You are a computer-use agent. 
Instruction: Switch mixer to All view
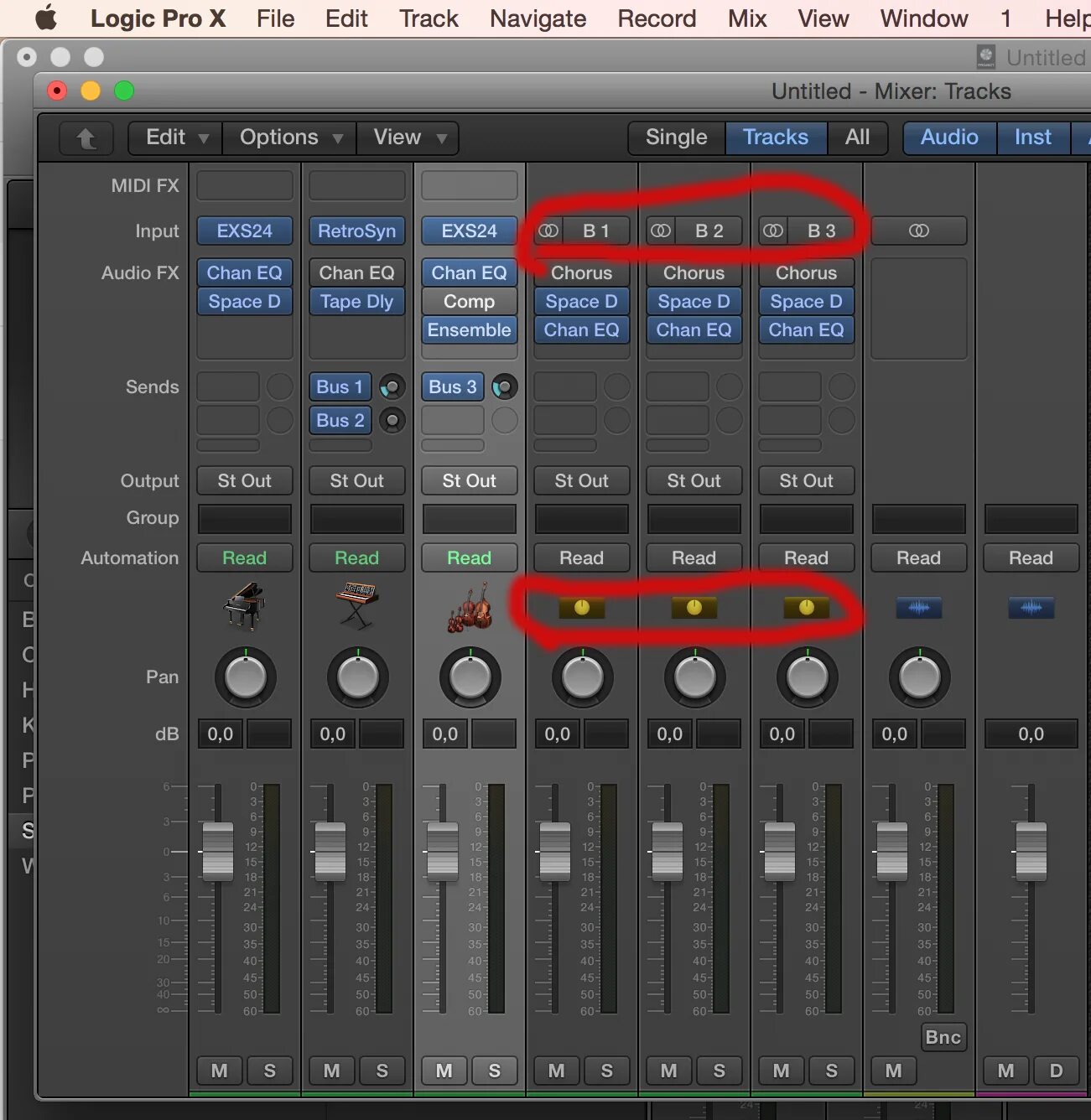pyautogui.click(x=857, y=138)
